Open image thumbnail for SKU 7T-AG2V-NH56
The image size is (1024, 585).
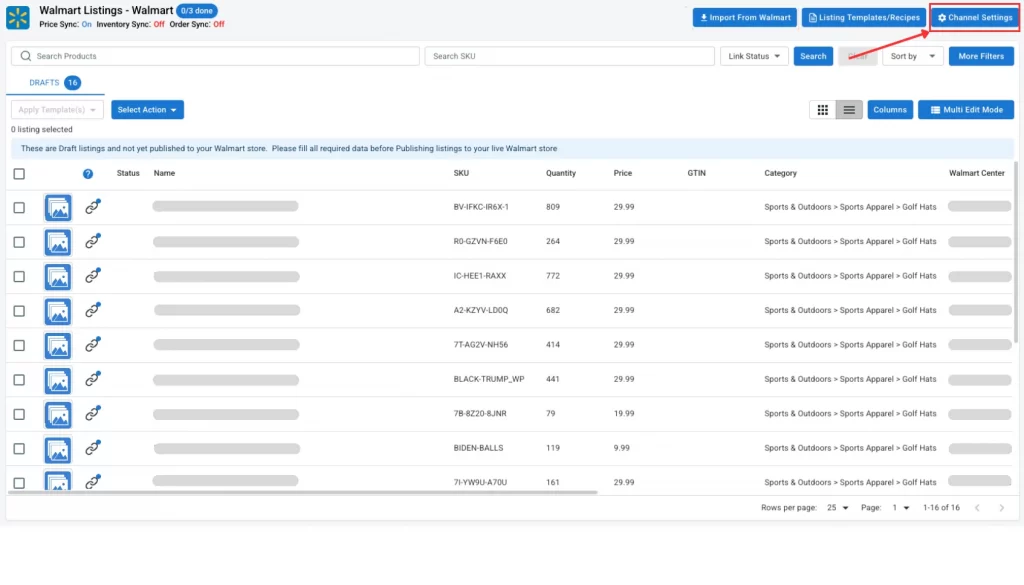58,346
